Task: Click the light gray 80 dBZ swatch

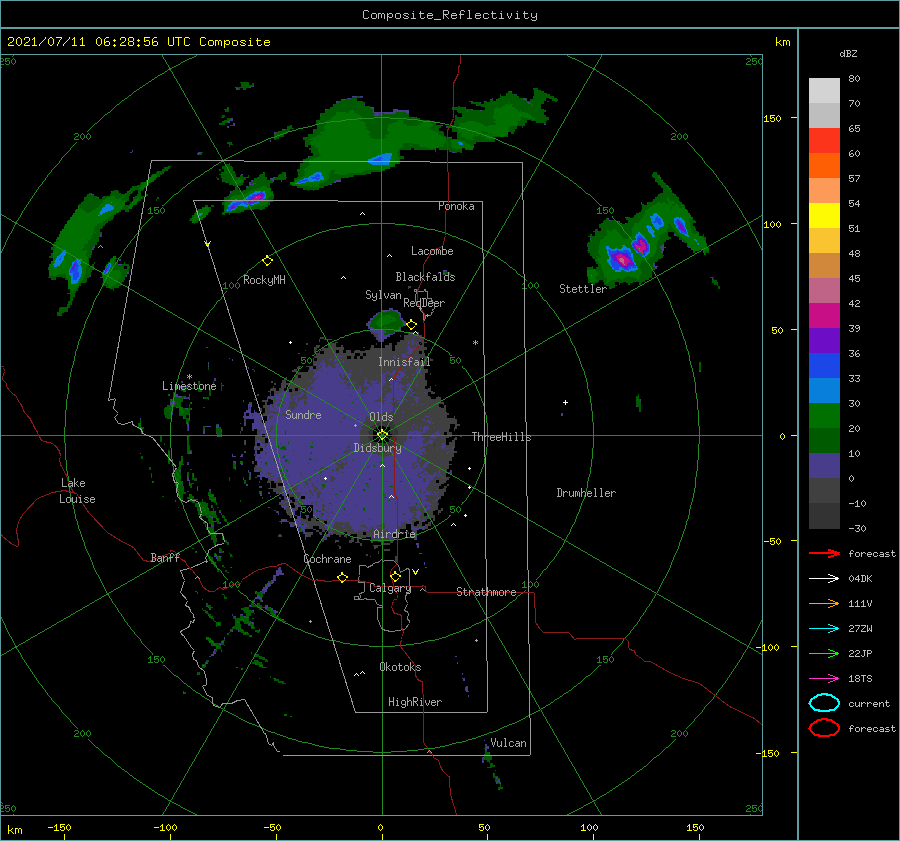Action: pos(824,91)
